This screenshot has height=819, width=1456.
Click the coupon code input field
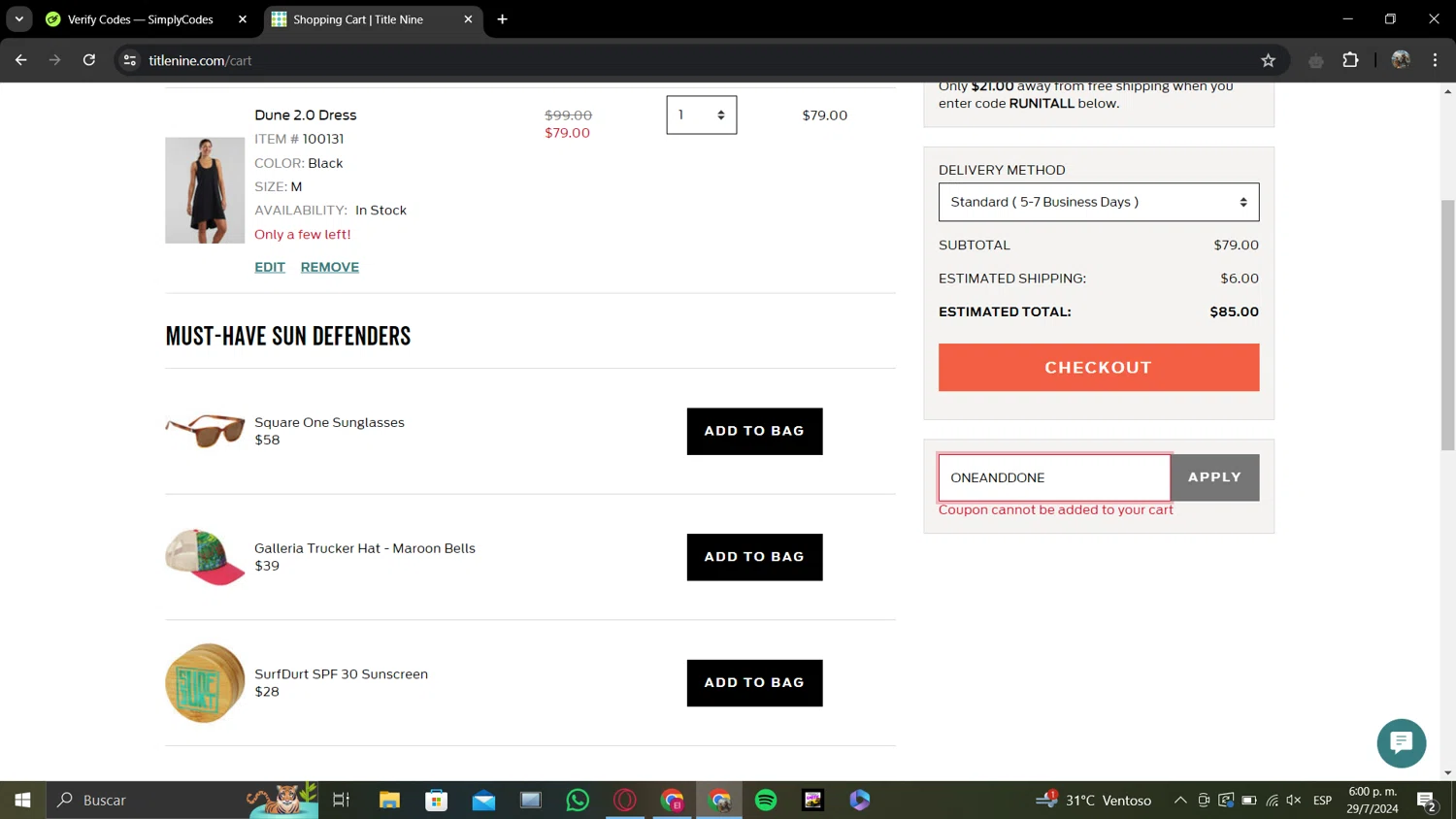tap(1054, 477)
